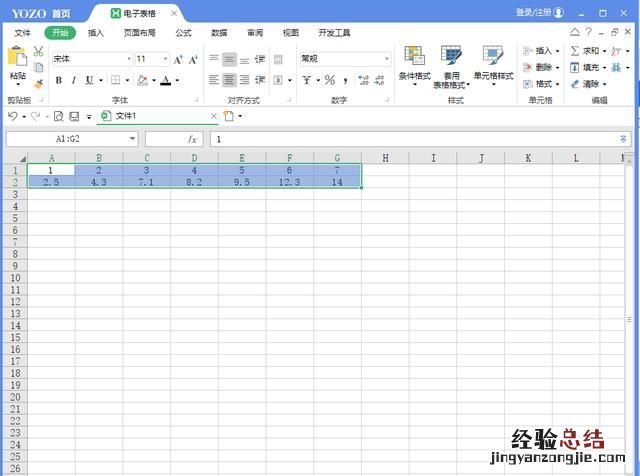Click the fill color bucket icon
640x476 pixels.
click(142, 80)
